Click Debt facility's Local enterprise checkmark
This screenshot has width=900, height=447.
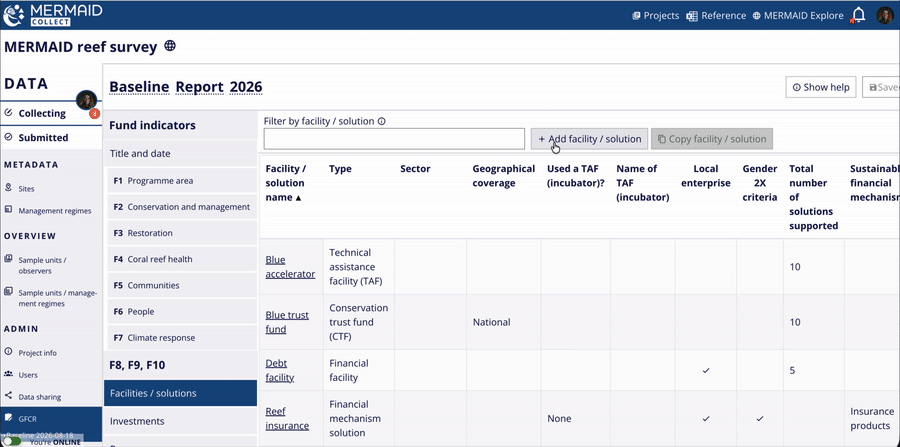tap(706, 371)
